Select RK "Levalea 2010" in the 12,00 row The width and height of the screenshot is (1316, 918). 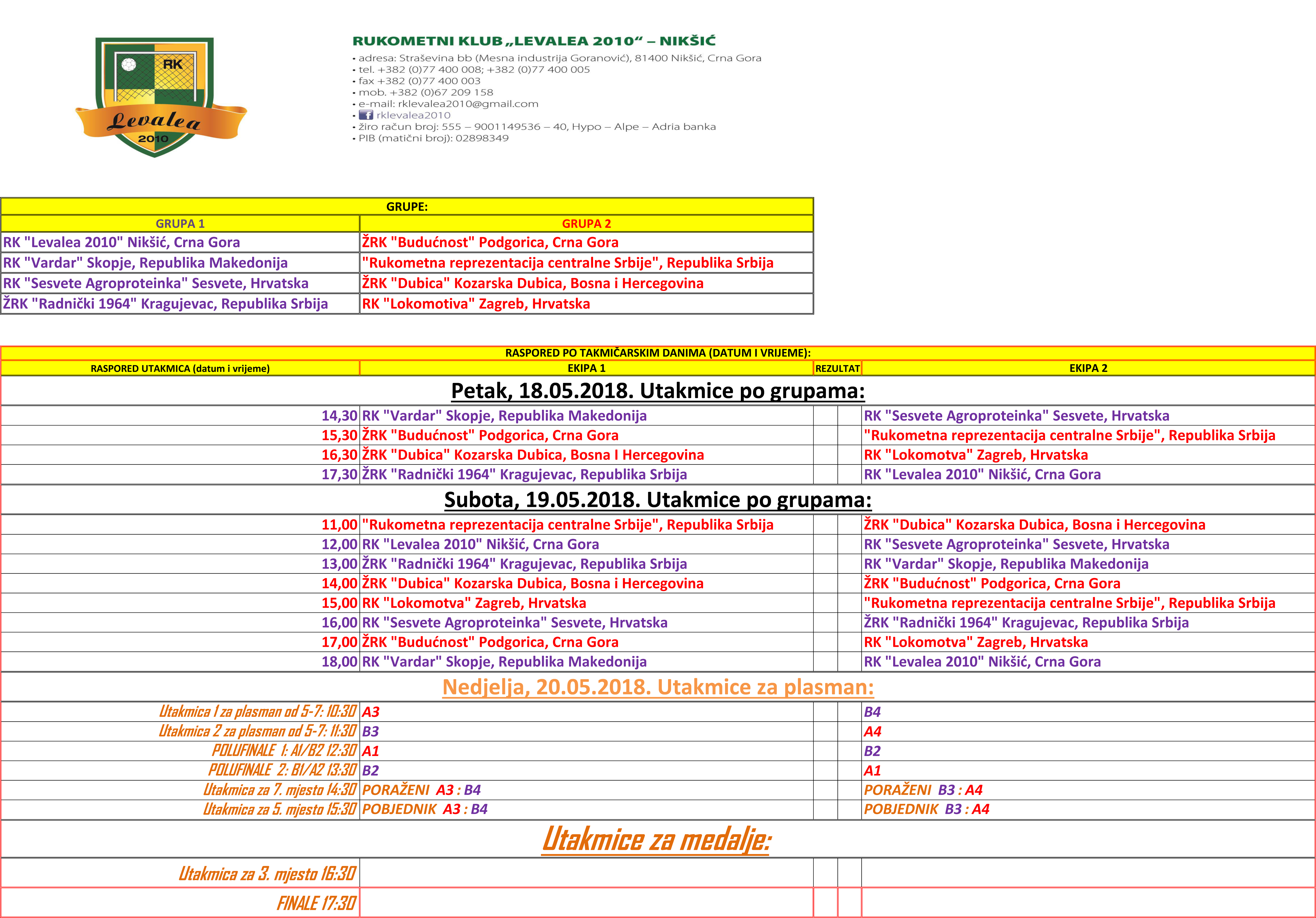[480, 544]
